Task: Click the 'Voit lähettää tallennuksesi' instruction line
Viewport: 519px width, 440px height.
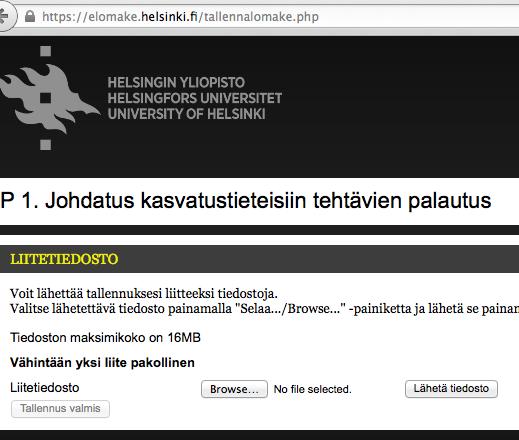Action: click(144, 294)
